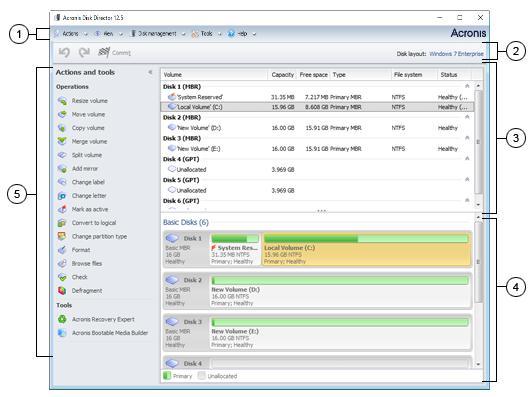This screenshot has height=397, width=529.
Task: Select the New Volume (E:) partition block
Action: point(340,333)
